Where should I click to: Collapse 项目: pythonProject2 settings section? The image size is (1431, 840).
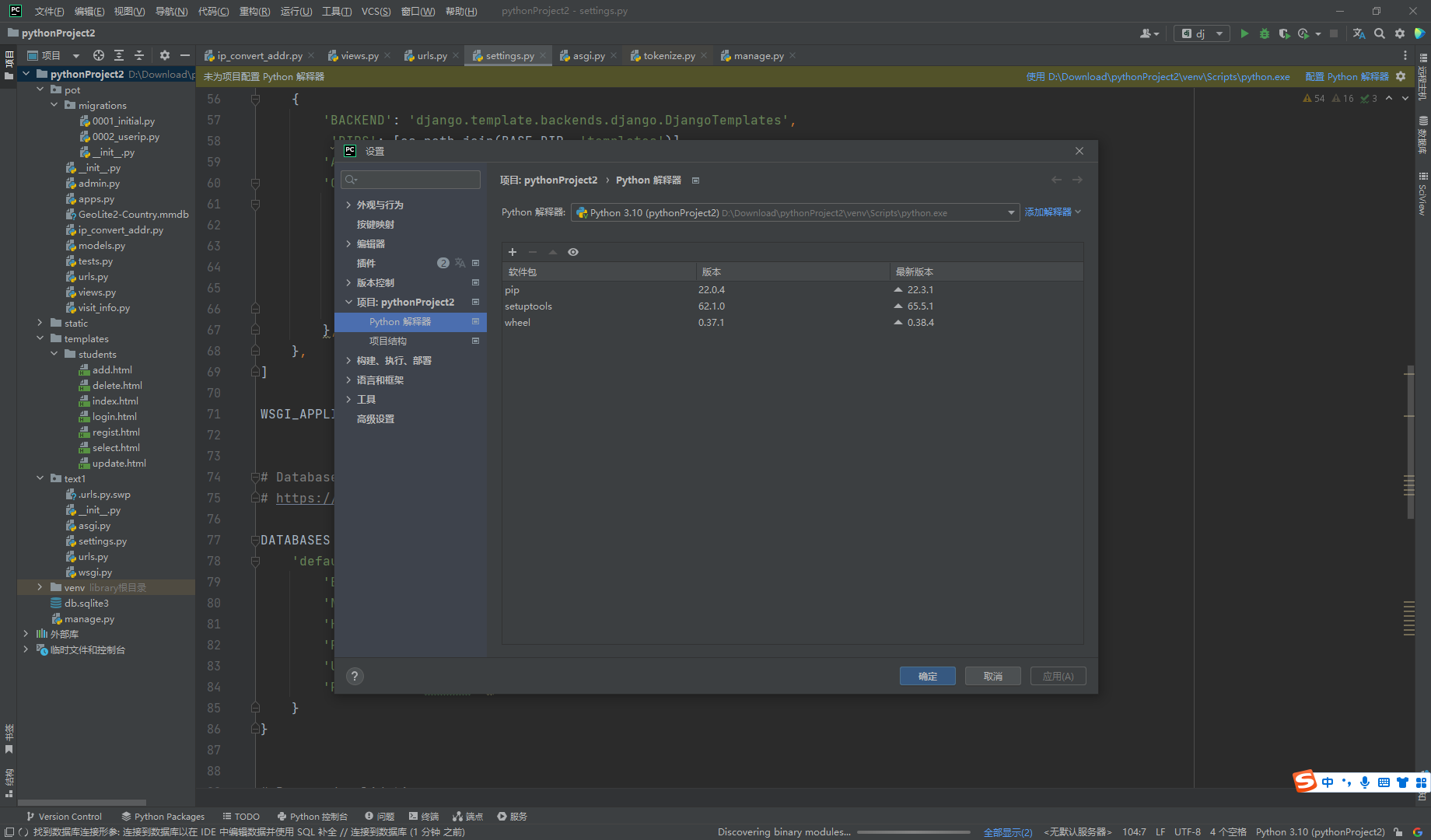[348, 302]
